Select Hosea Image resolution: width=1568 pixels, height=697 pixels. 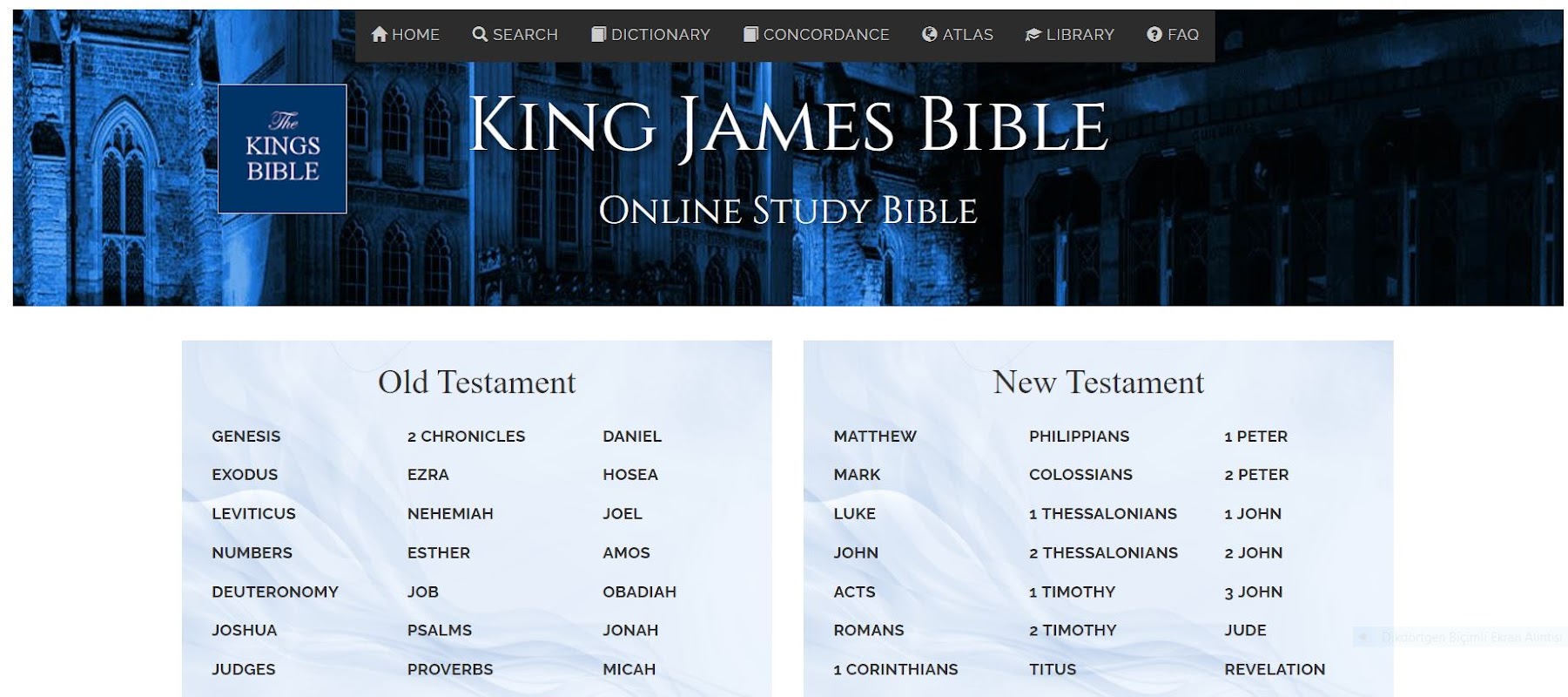(x=630, y=475)
